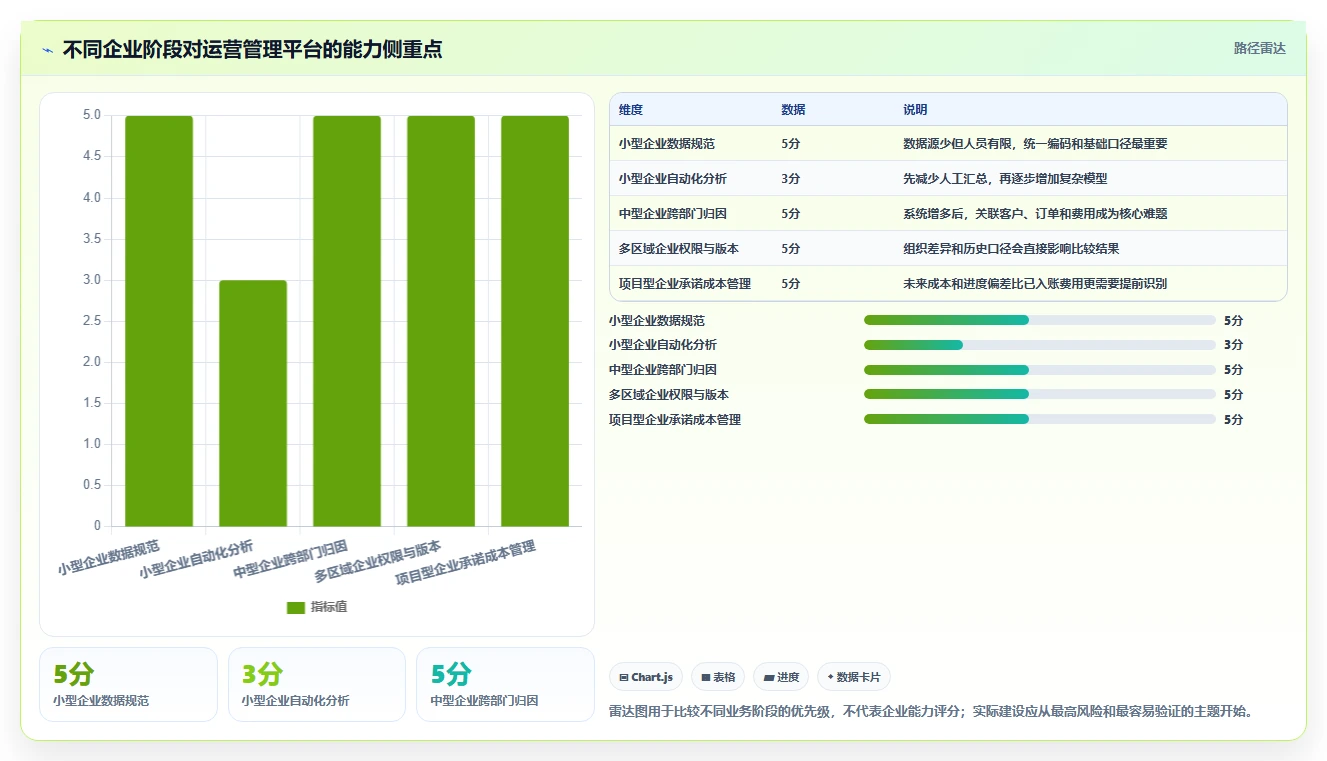The image size is (1327, 761).
Task: Click the 多区域企业权限与版本 label in progress list
Action: [669, 394]
